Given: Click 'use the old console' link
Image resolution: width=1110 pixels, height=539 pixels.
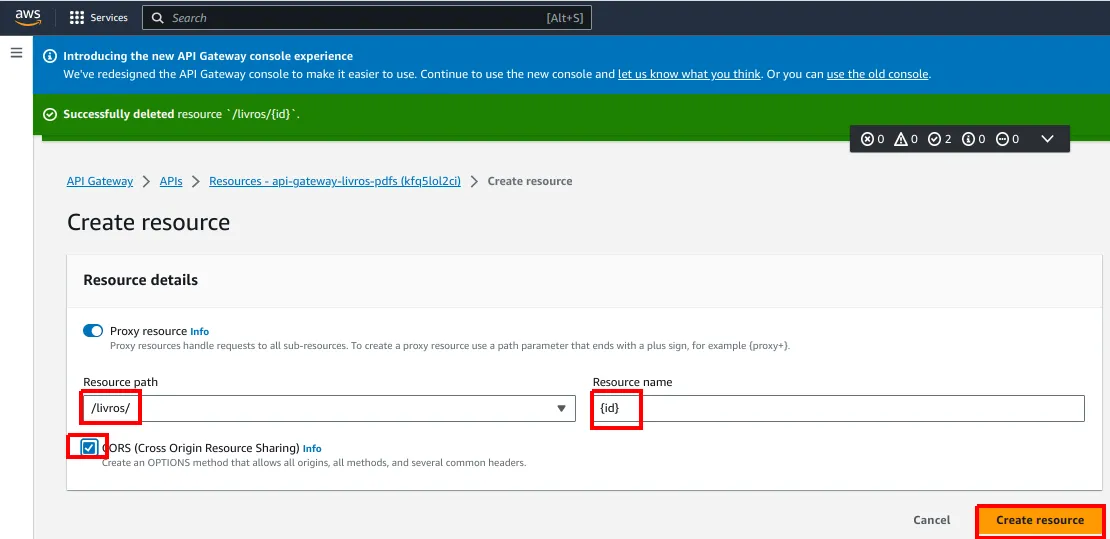Looking at the screenshot, I should pyautogui.click(x=877, y=74).
